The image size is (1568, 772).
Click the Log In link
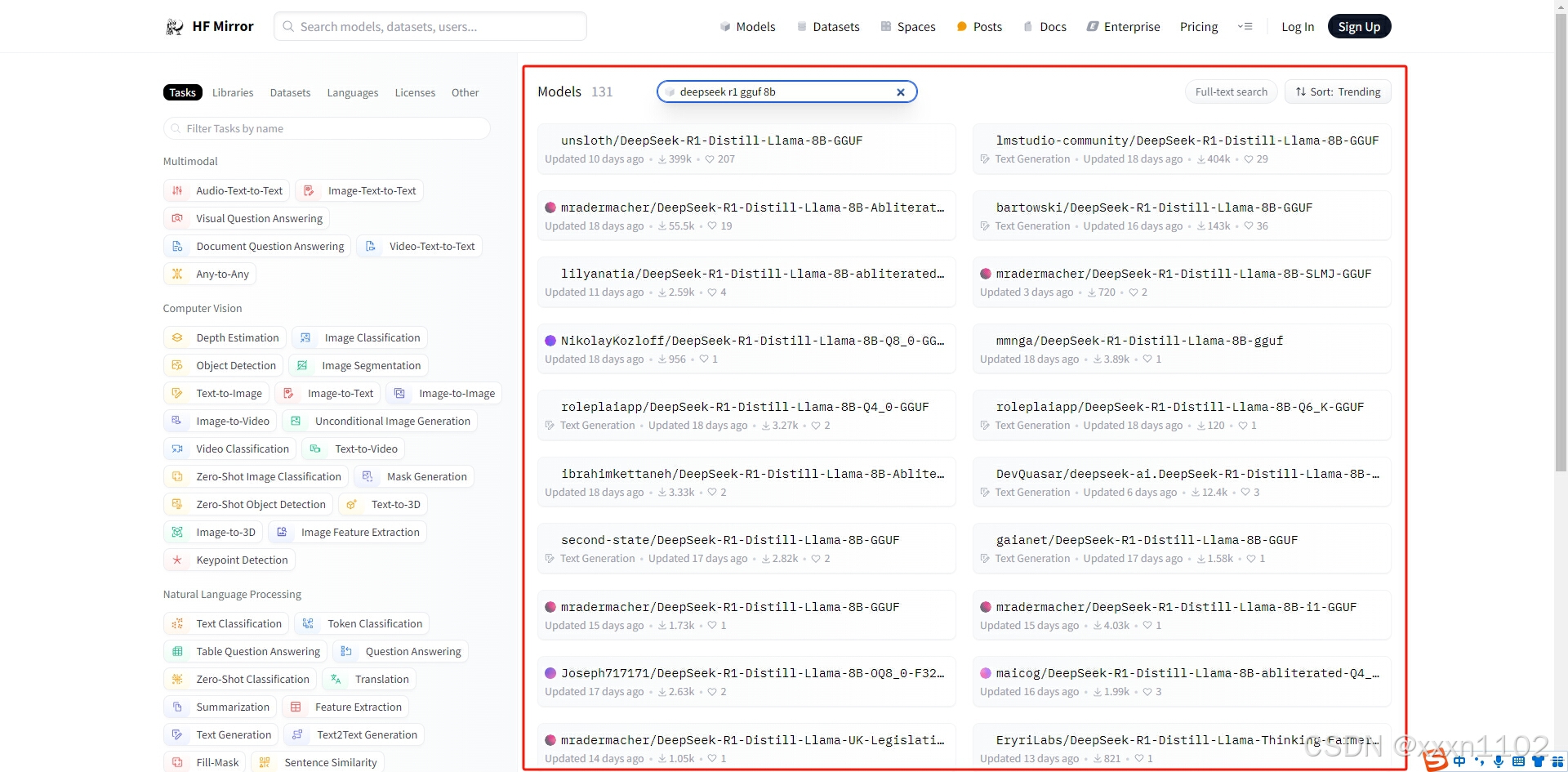tap(1298, 27)
